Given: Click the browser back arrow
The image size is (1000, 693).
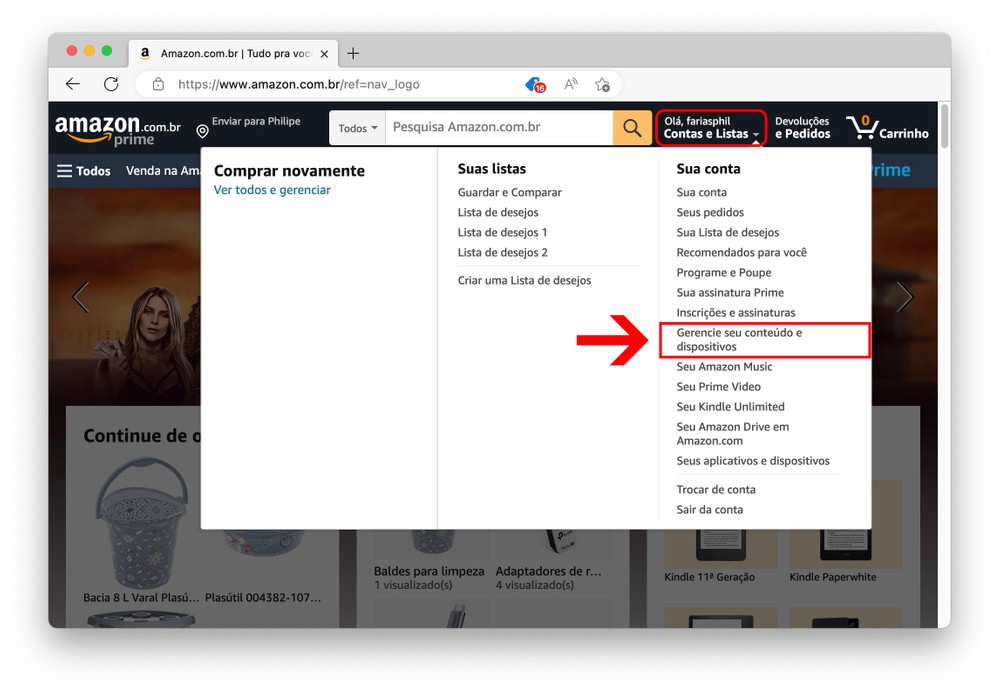Looking at the screenshot, I should tap(73, 84).
